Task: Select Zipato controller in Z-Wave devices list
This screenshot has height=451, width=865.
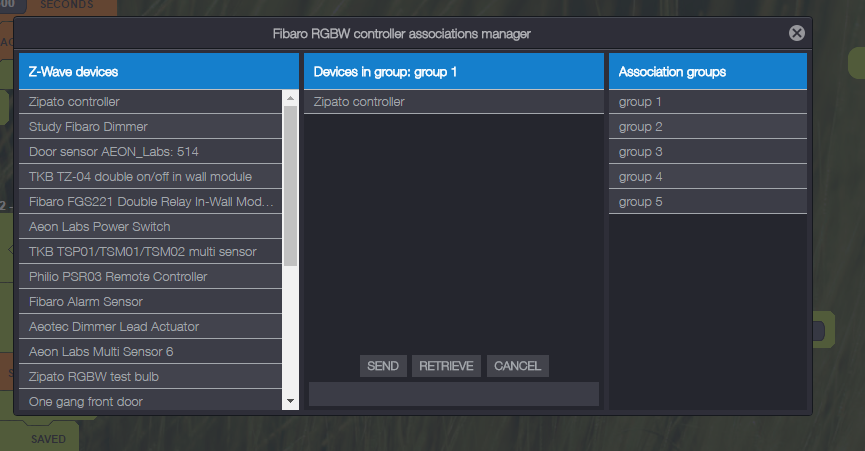Action: pyautogui.click(x=150, y=102)
